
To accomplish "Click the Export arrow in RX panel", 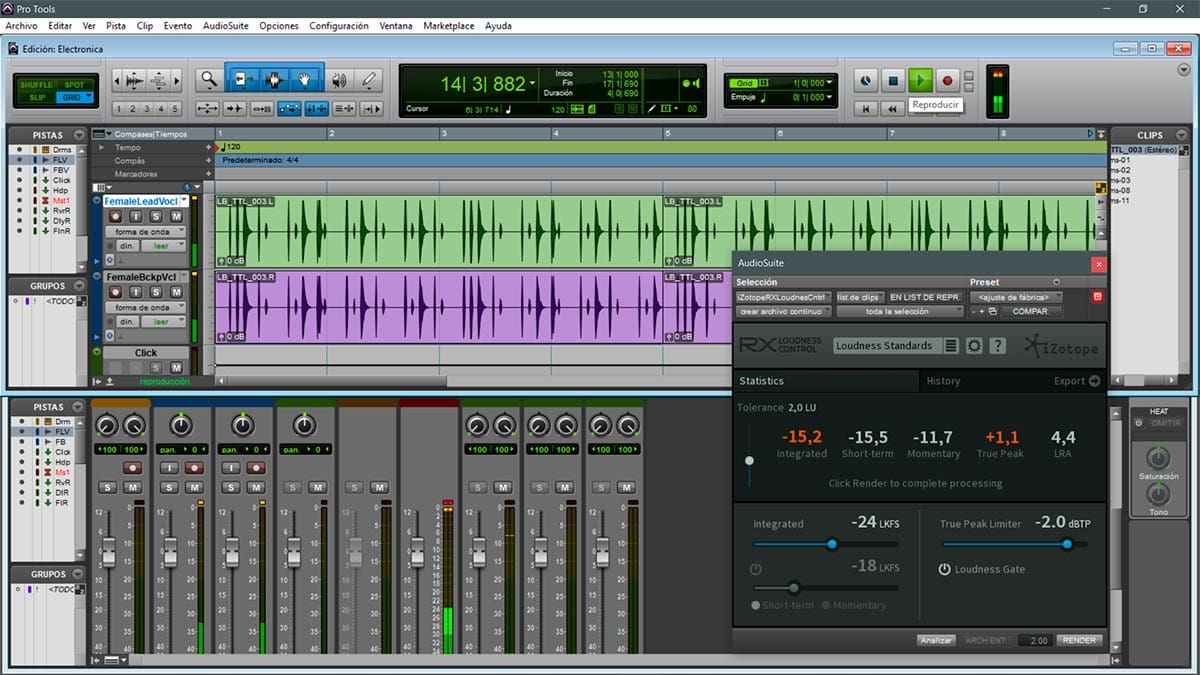I will tap(1094, 381).
